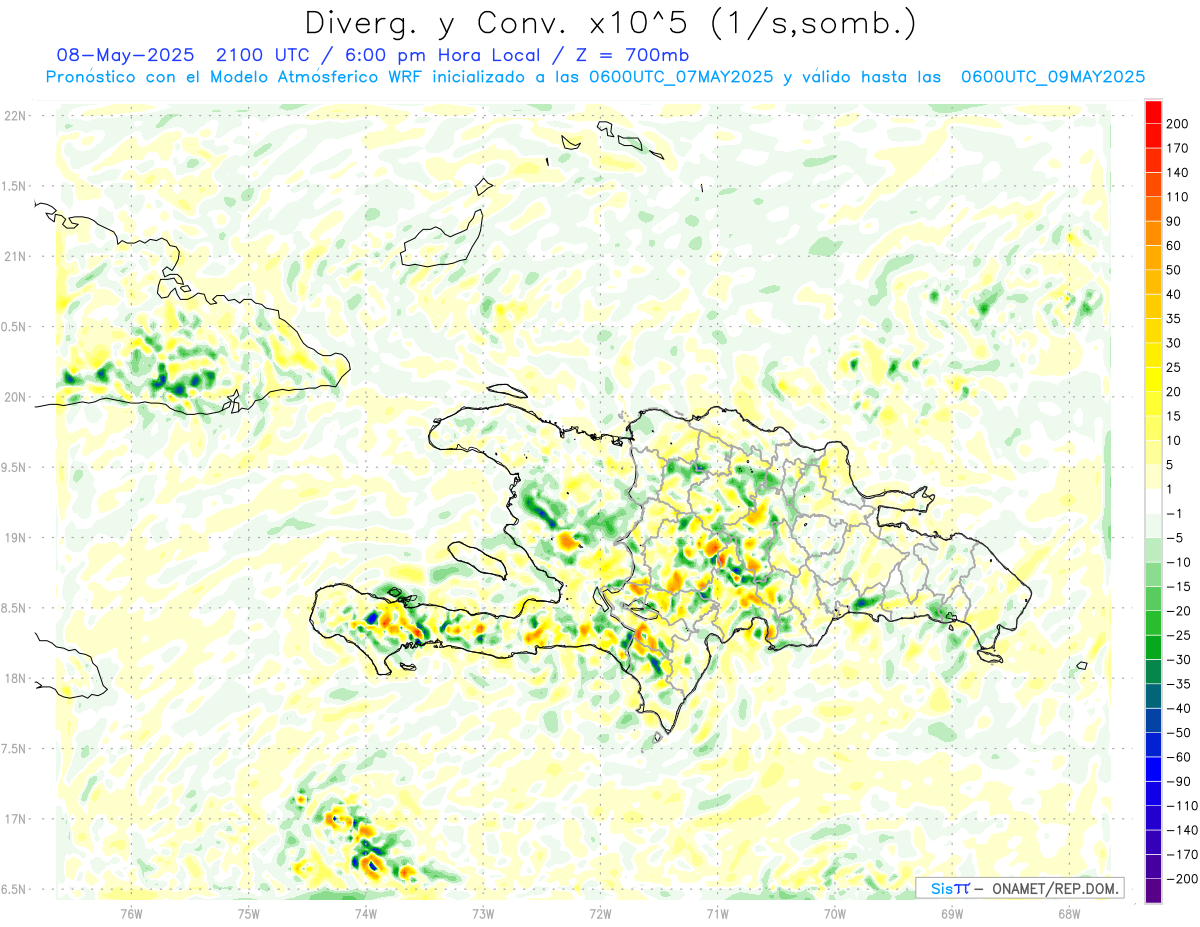
Task: Click the 74W longitude label
Action: 366,914
